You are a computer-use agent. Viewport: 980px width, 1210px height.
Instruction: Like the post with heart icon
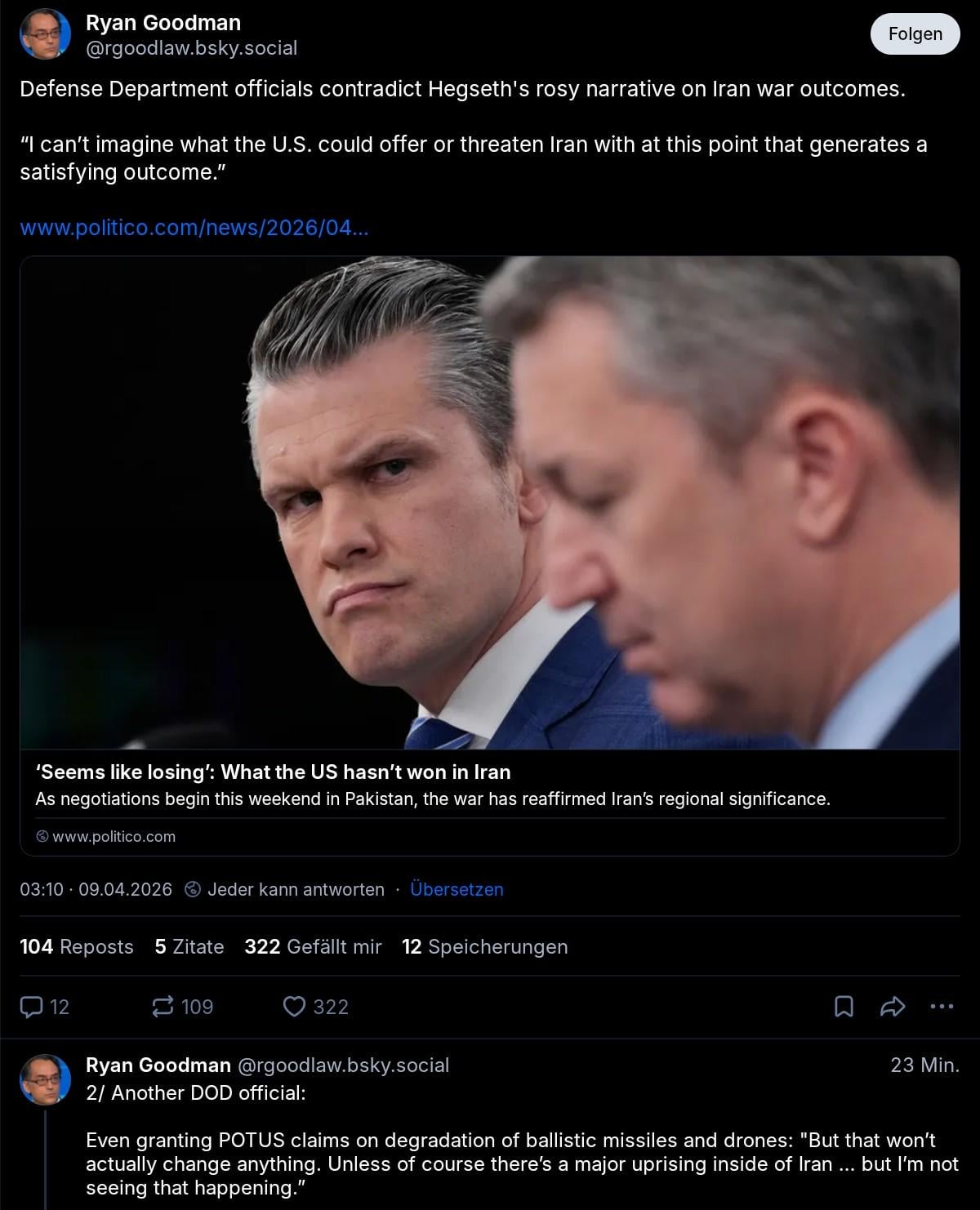click(294, 1007)
